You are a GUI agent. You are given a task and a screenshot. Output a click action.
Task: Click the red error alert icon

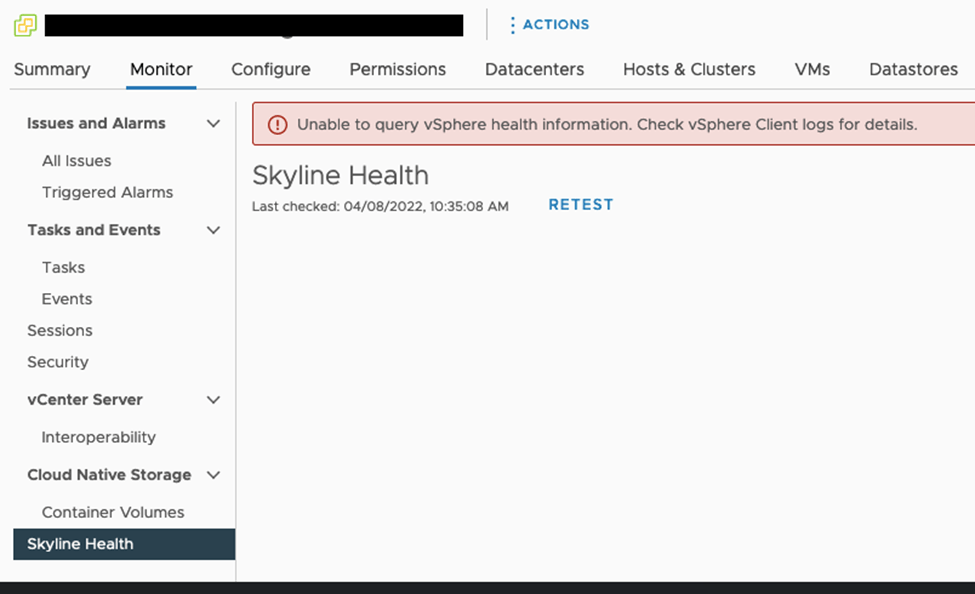pyautogui.click(x=277, y=125)
